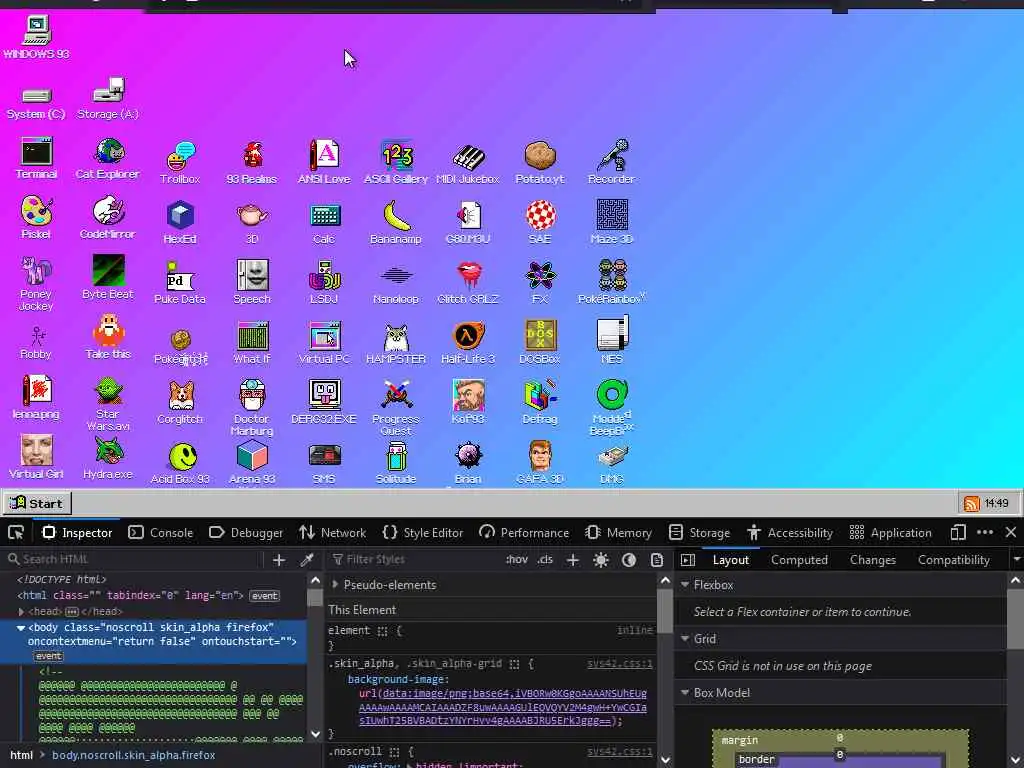Toggle the .cls classes panel
Viewport: 1024px width, 768px height.
[x=545, y=560]
